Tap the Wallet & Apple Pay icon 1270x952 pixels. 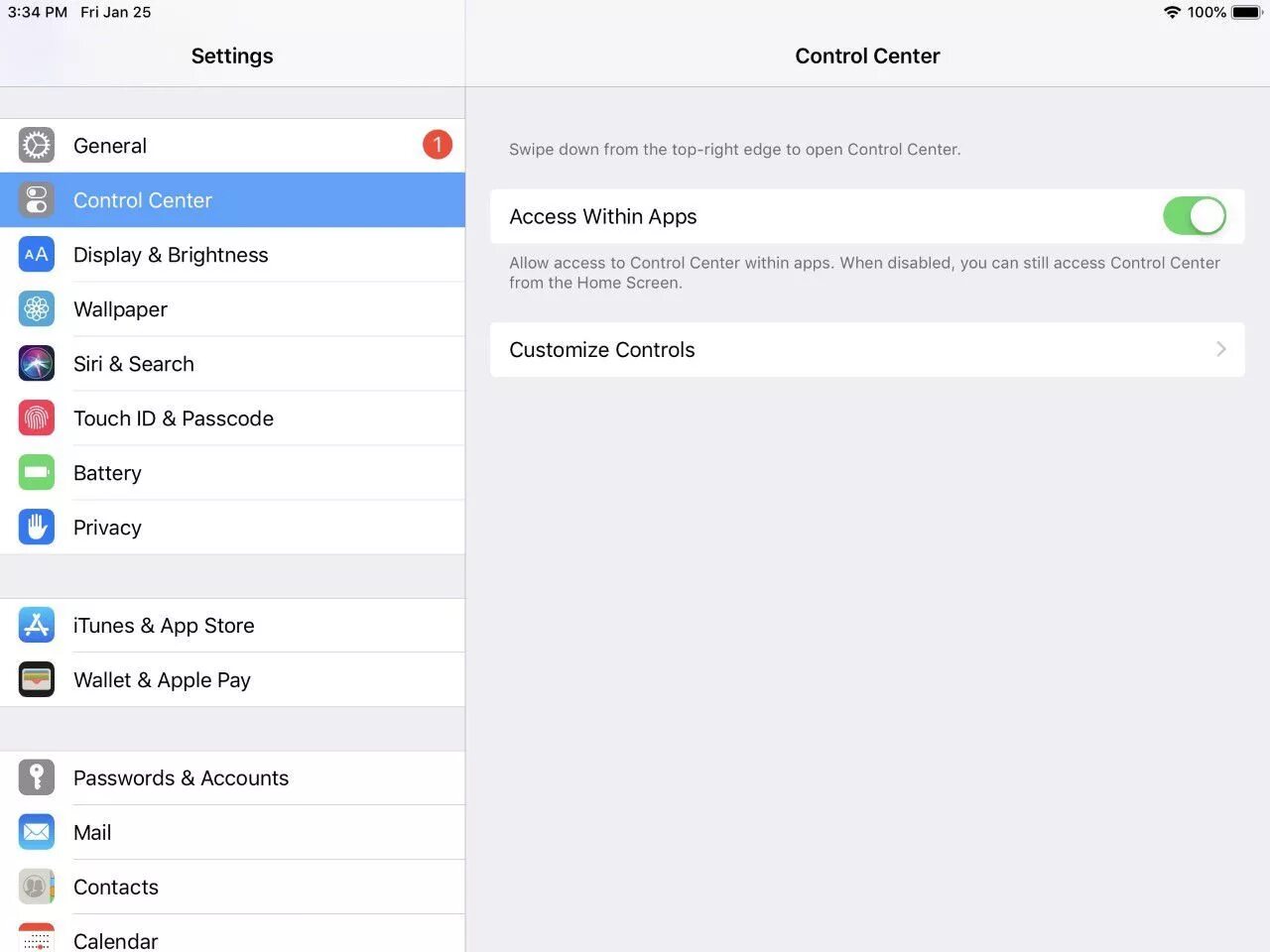click(x=37, y=679)
